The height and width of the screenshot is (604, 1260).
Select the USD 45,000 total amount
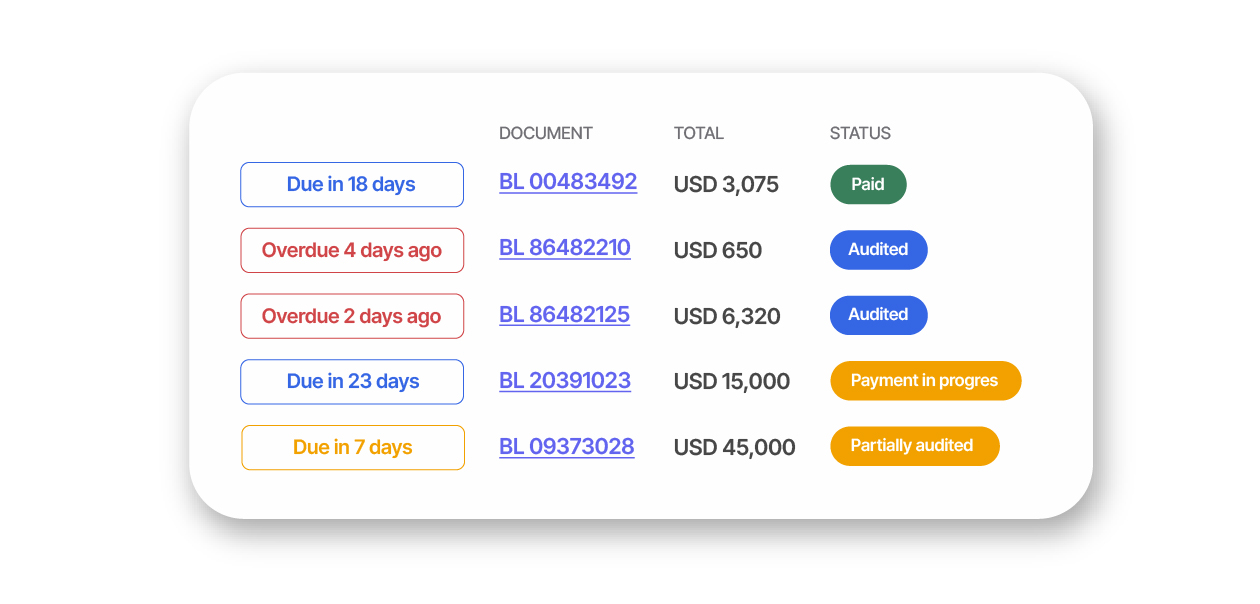click(x=734, y=448)
